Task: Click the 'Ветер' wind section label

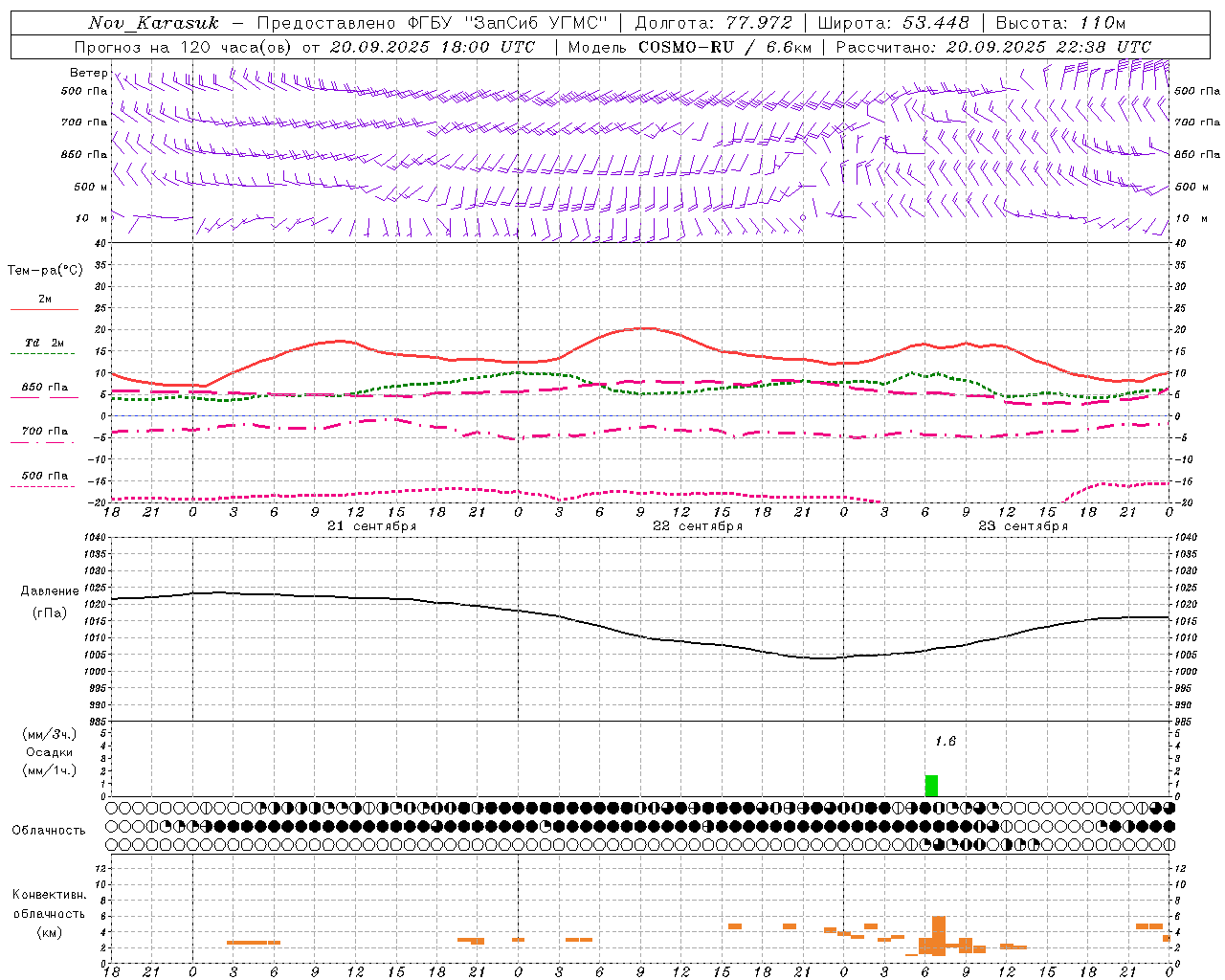Action: [x=88, y=73]
